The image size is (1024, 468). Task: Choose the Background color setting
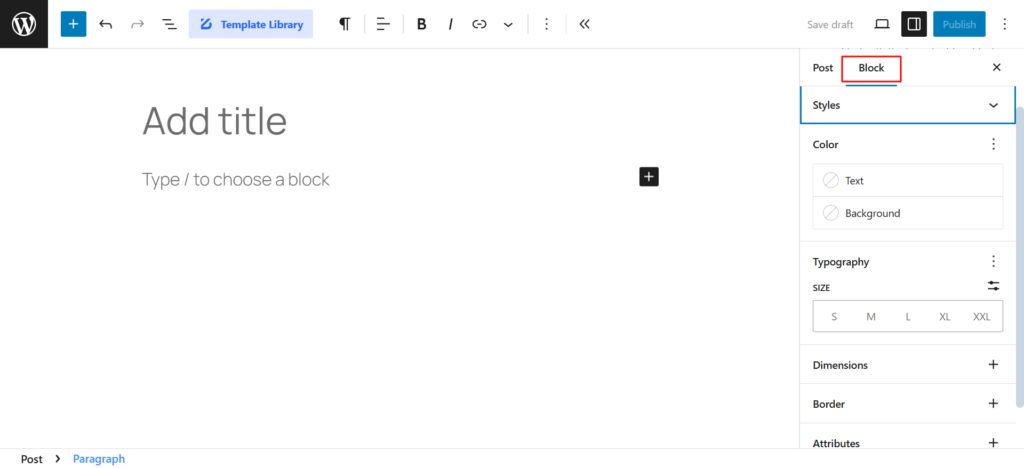pyautogui.click(x=908, y=213)
